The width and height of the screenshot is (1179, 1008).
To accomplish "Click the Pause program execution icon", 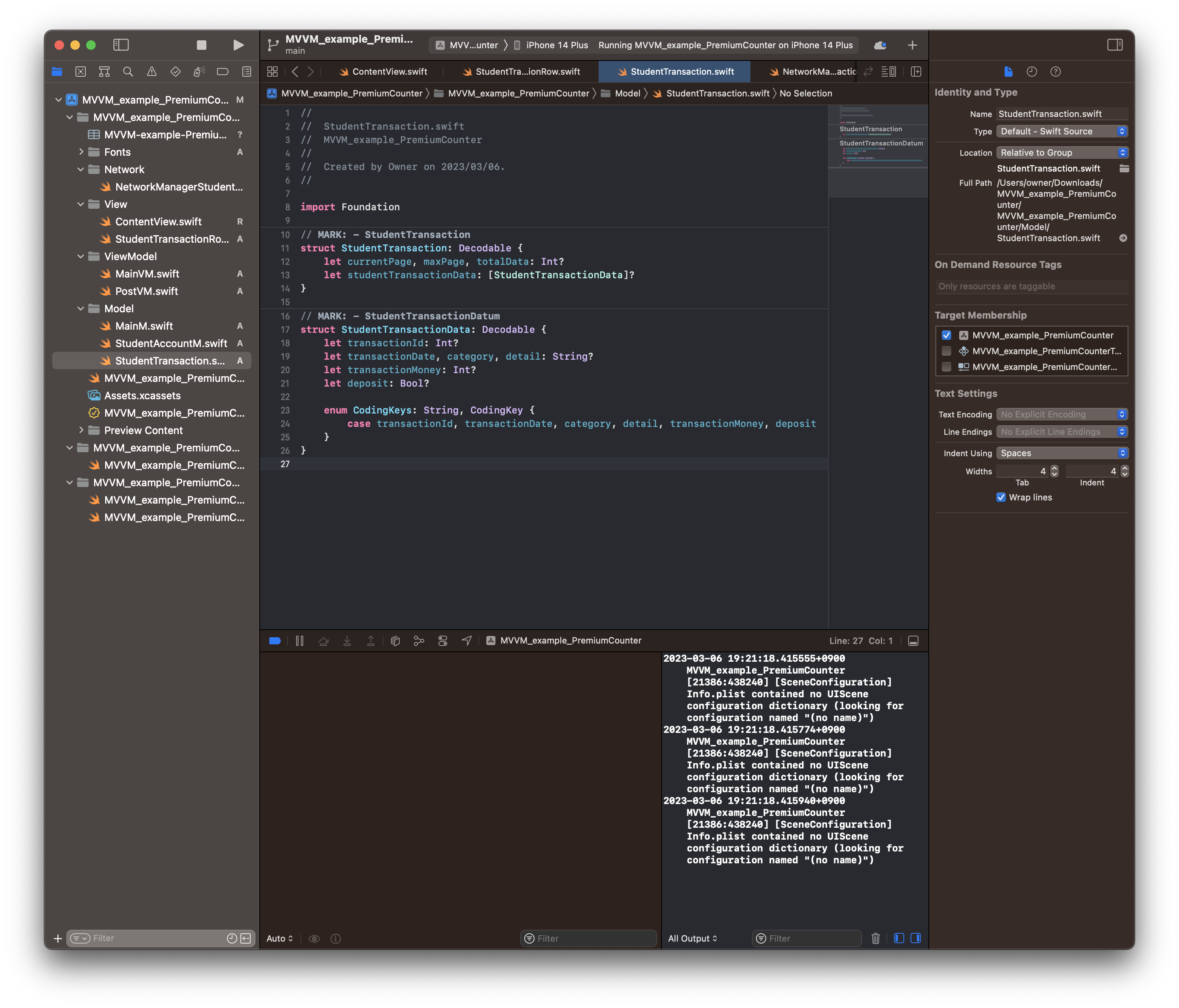I will coord(300,640).
